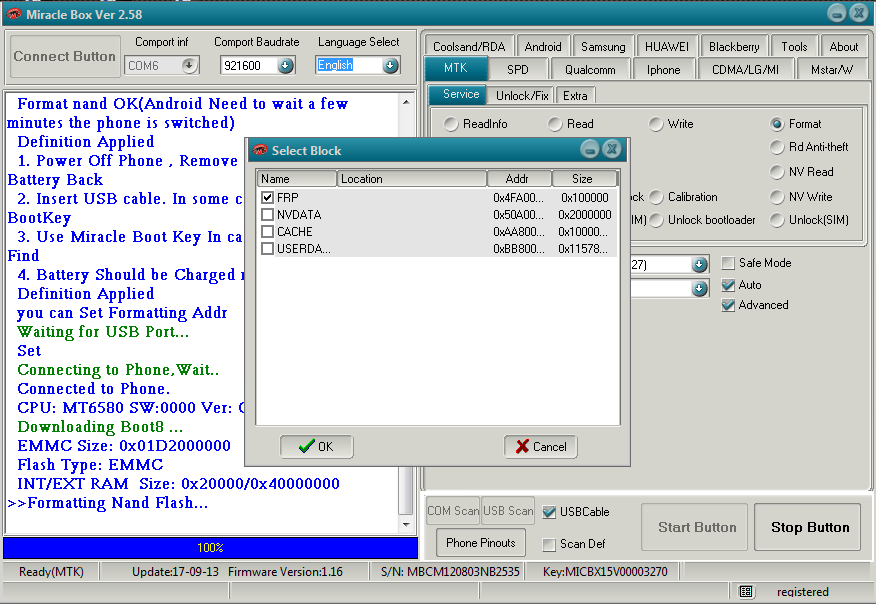This screenshot has height=604, width=876.
Task: Check the FRP block checkbox
Action: point(267,197)
